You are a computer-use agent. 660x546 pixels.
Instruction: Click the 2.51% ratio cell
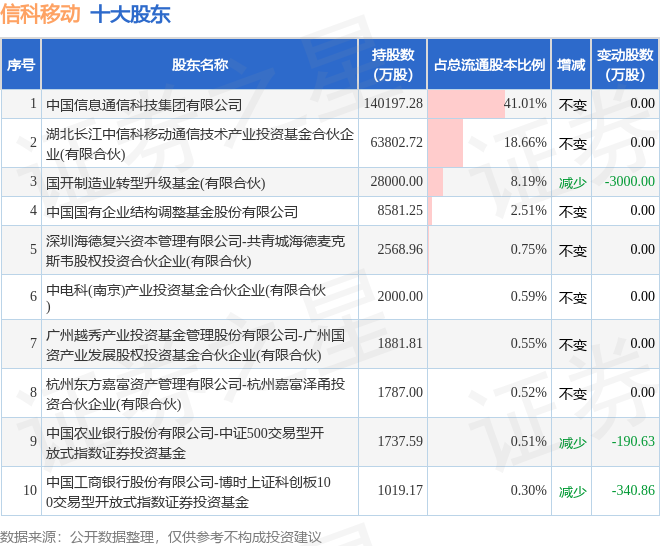click(489, 210)
